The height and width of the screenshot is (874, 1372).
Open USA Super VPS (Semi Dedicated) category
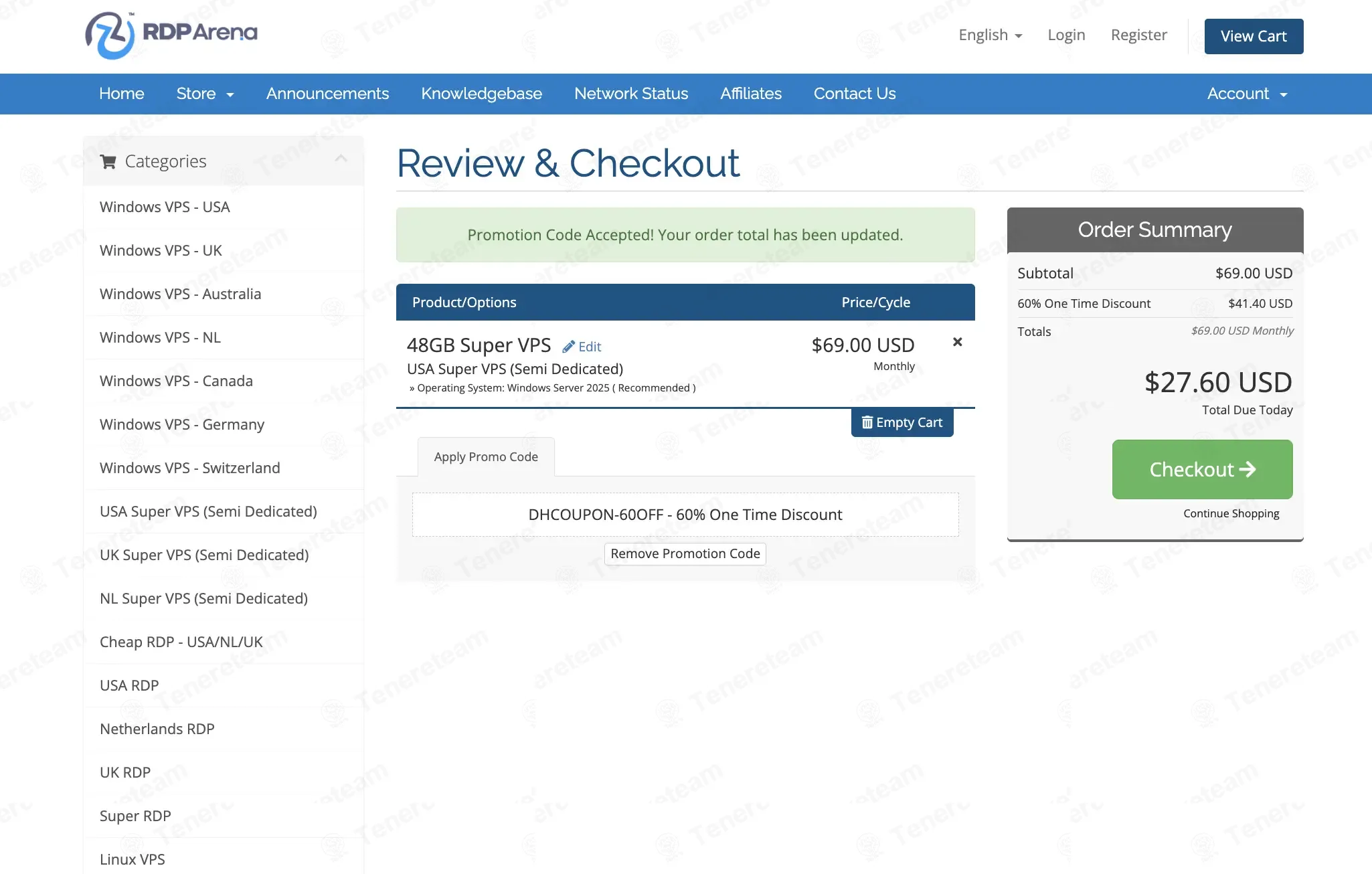[224, 511]
